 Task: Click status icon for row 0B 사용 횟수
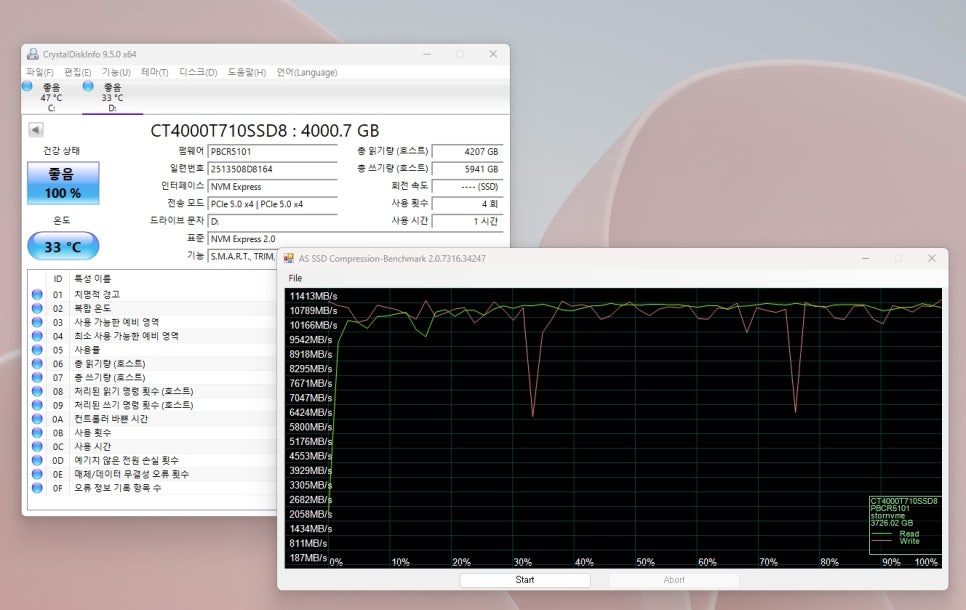pyautogui.click(x=37, y=433)
